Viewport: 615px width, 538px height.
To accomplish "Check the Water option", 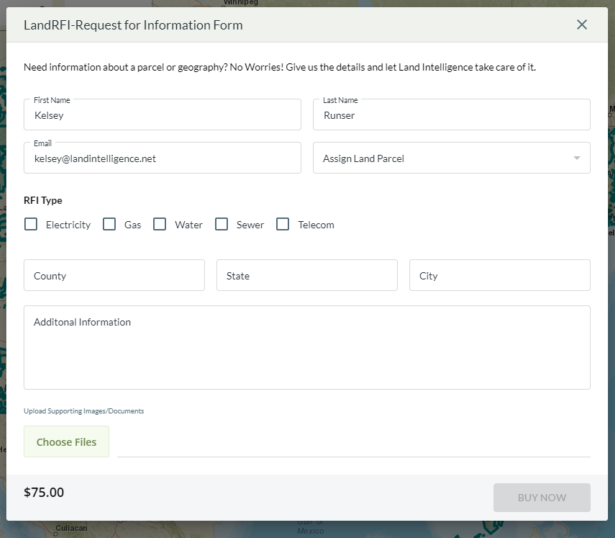I will 160,225.
